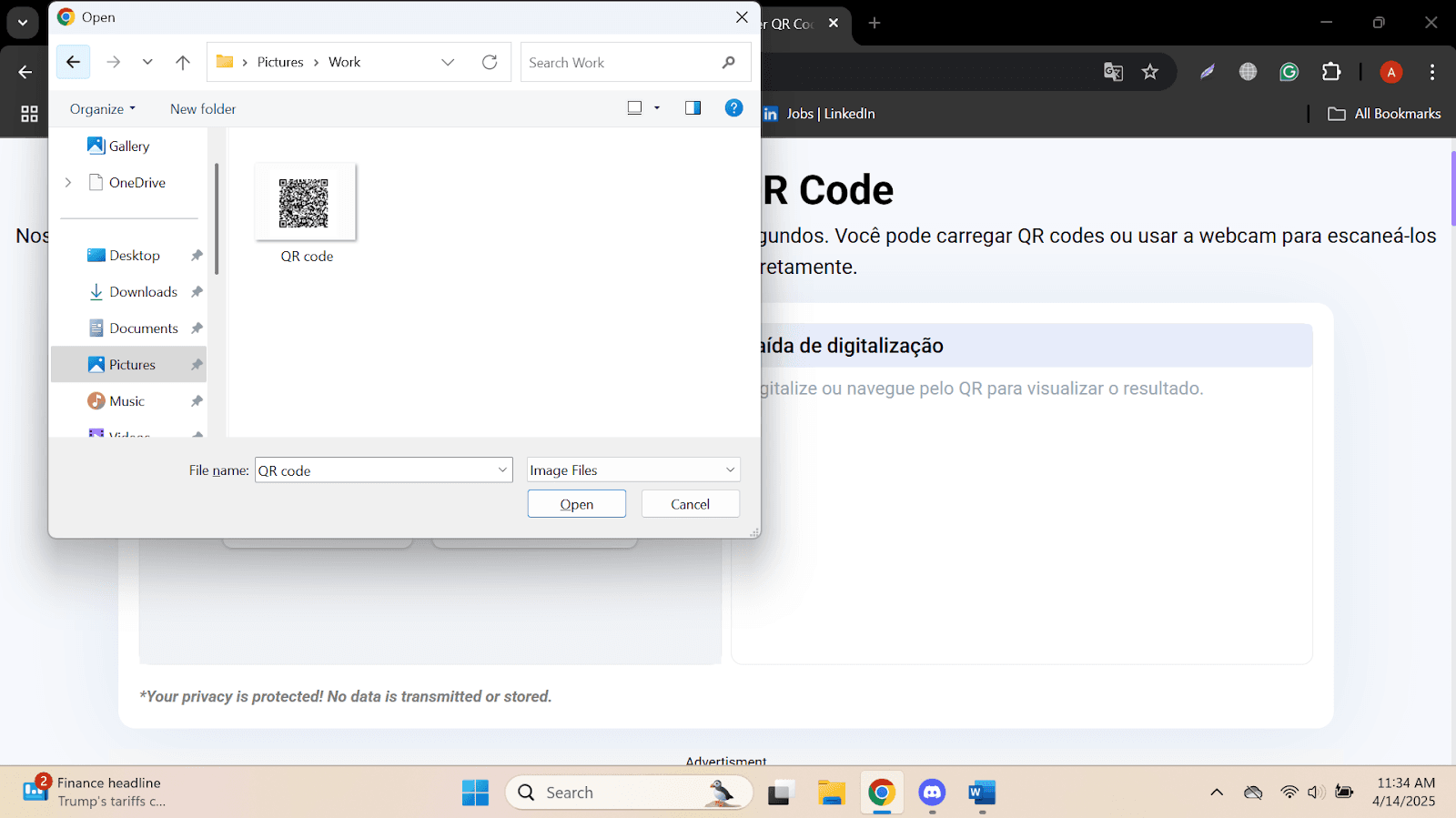The image size is (1456, 818).
Task: Expand the File name dropdown arrow
Action: [x=502, y=470]
